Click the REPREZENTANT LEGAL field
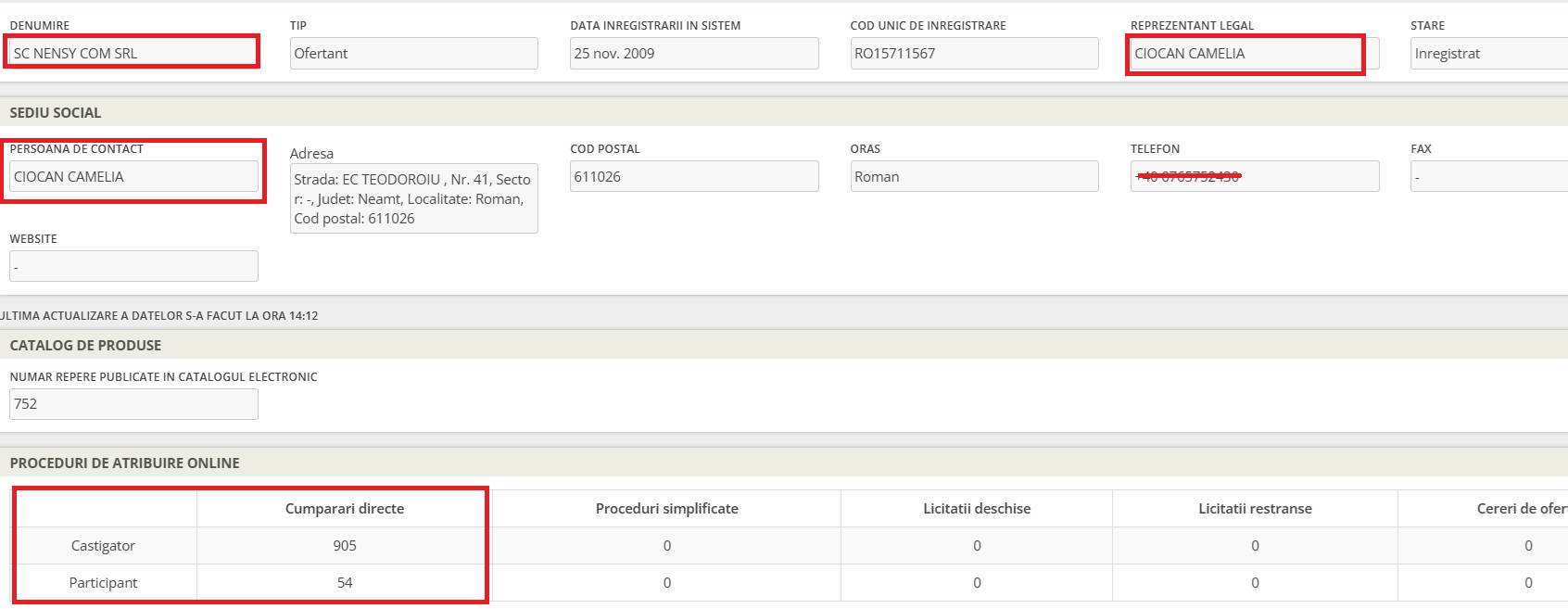Screen dimensions: 1568x609 tap(1245, 53)
